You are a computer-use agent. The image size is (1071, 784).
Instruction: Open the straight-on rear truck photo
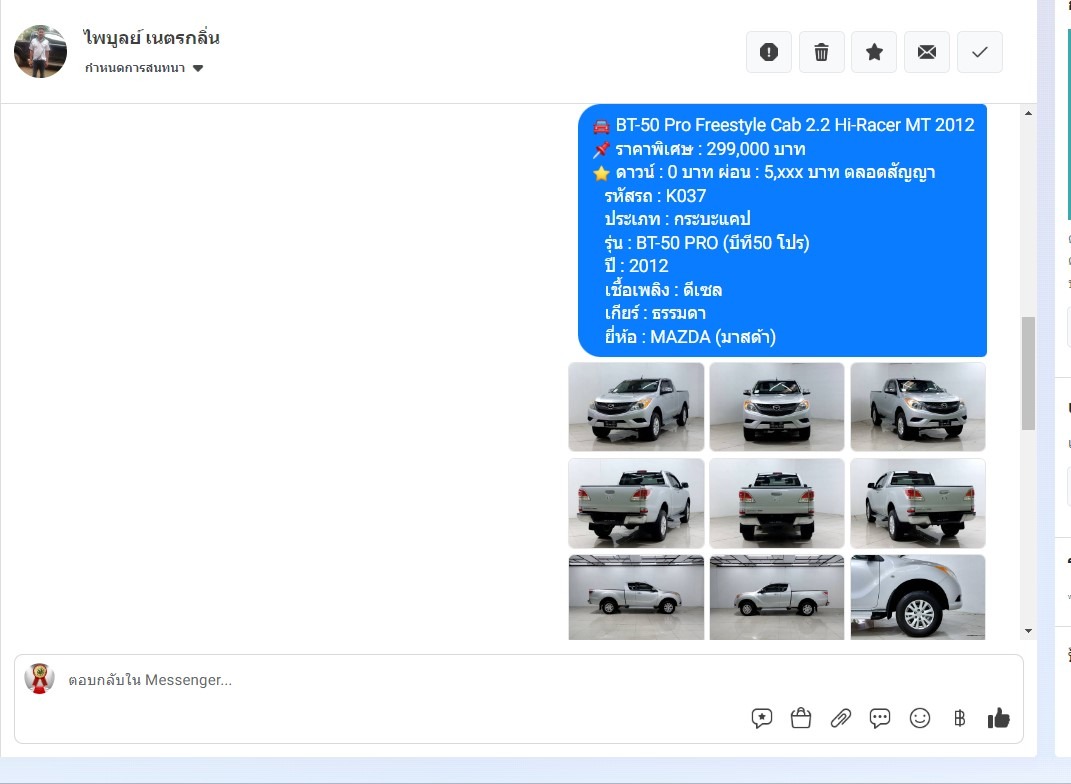pos(777,503)
